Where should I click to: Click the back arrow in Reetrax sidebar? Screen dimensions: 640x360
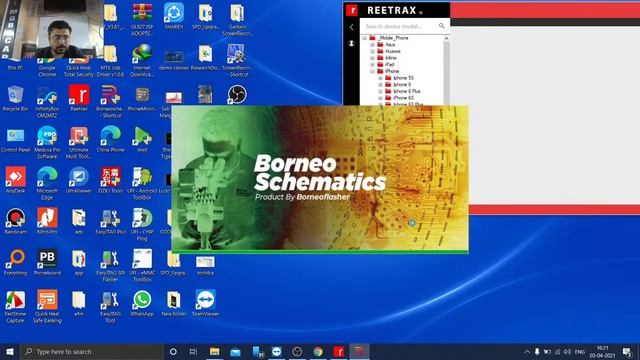(351, 27)
